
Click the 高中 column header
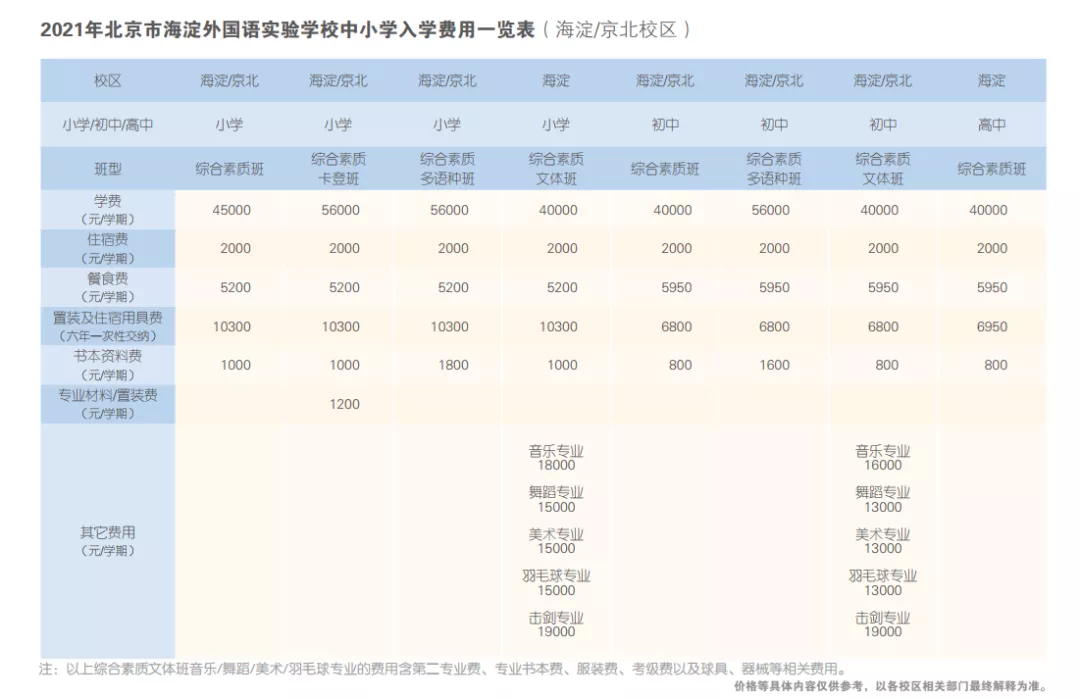click(991, 125)
